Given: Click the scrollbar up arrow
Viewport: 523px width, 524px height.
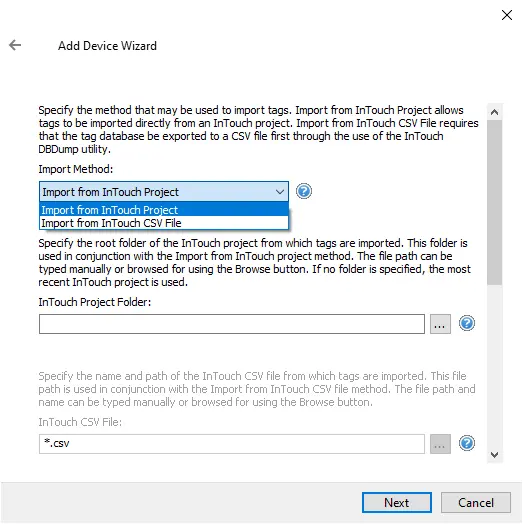Looking at the screenshot, I should (494, 112).
